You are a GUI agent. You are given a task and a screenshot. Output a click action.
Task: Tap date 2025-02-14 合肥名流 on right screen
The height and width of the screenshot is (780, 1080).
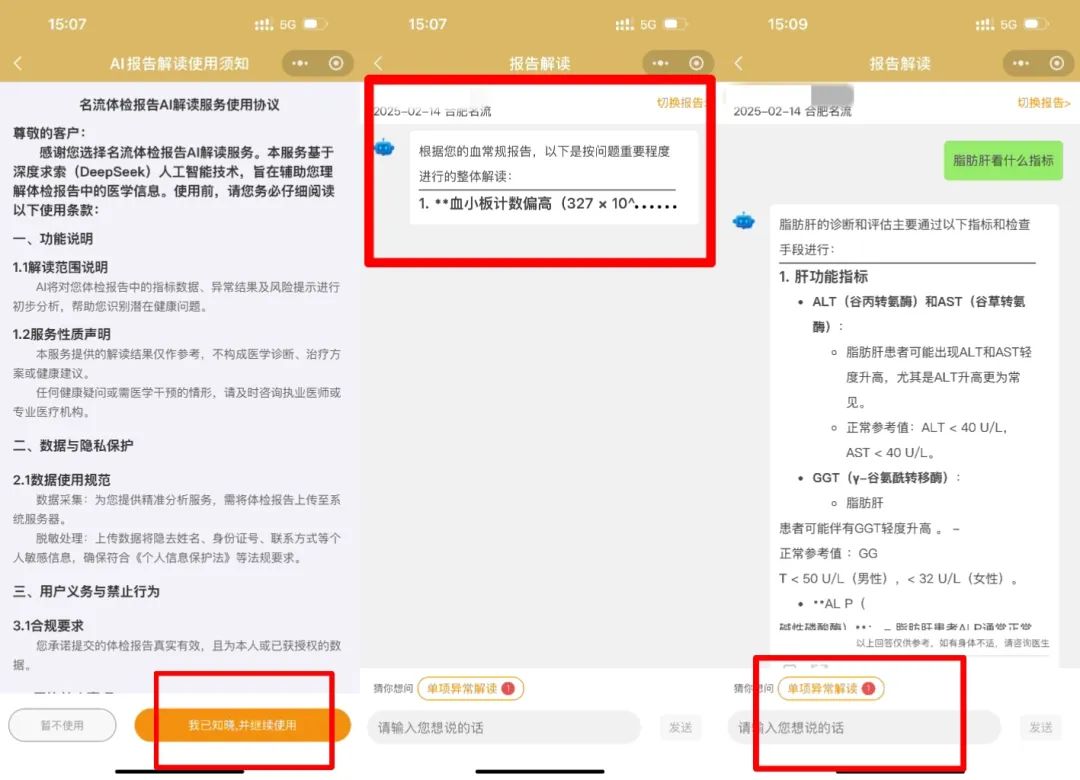click(792, 111)
